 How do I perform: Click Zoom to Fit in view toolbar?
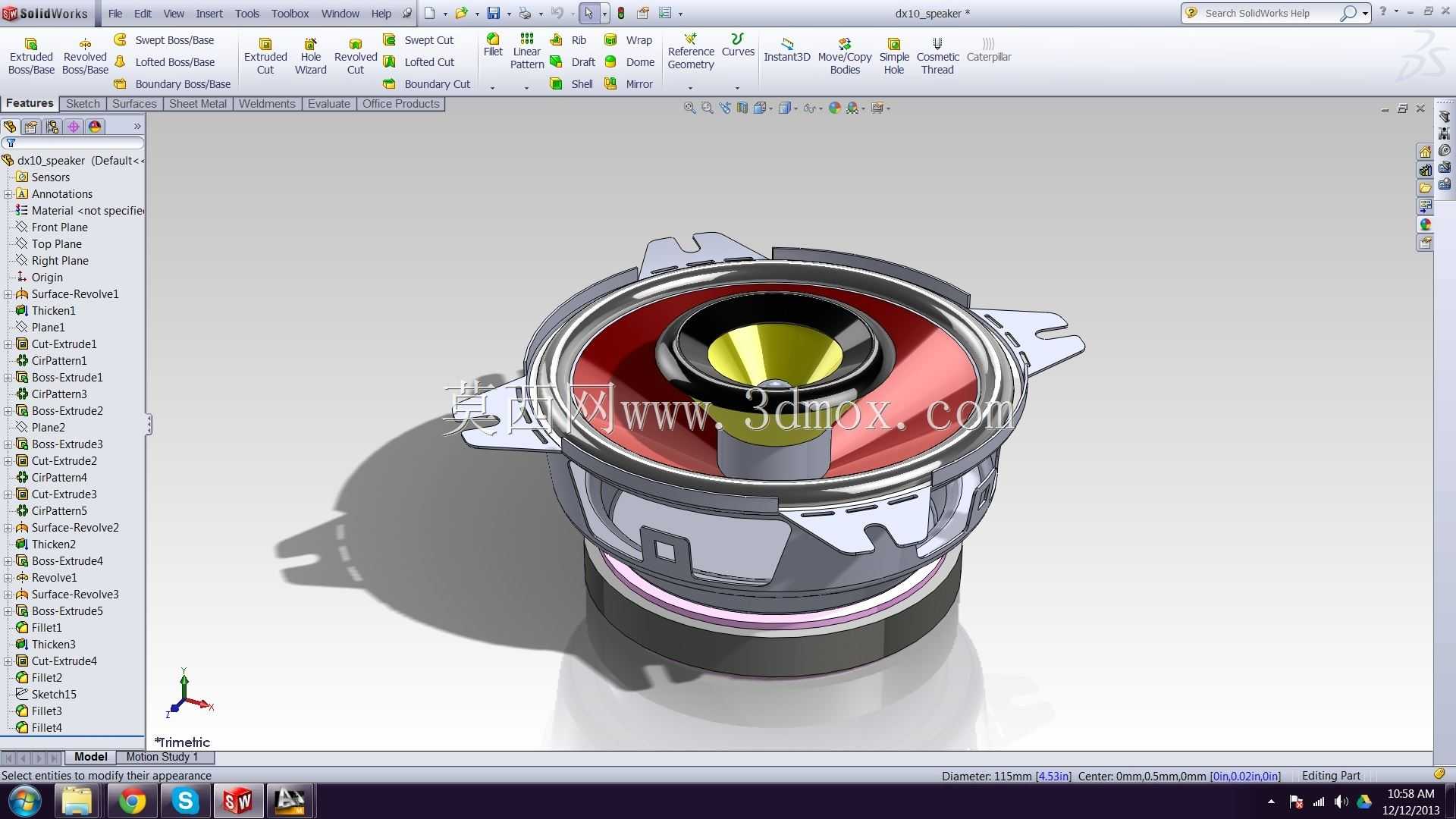[689, 108]
